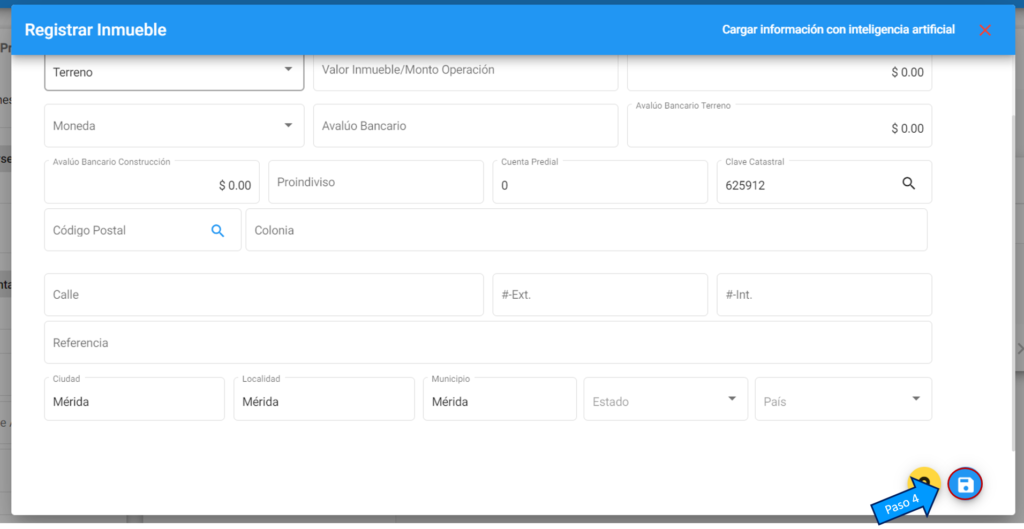The width and height of the screenshot is (1024, 529).
Task: Click the Localidad field containing Mérida
Action: (x=324, y=399)
